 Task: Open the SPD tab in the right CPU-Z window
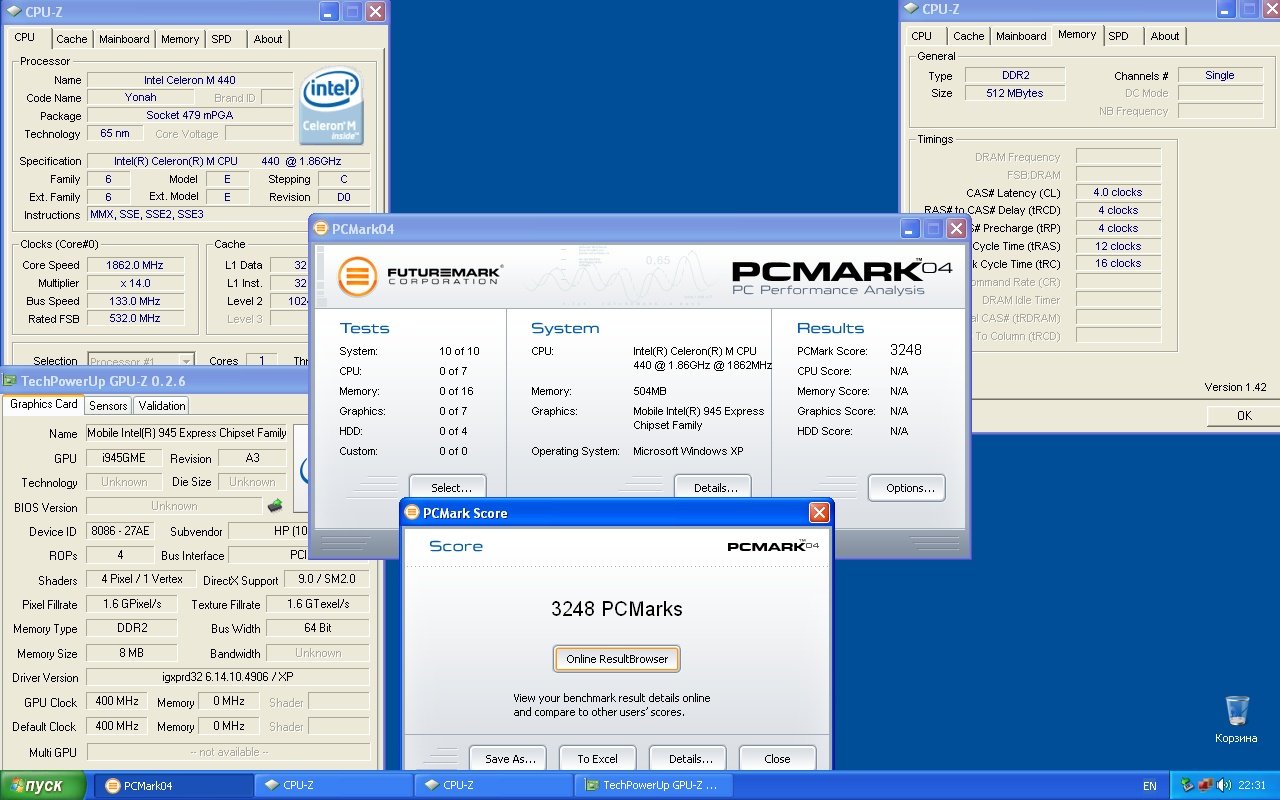pyautogui.click(x=1118, y=36)
